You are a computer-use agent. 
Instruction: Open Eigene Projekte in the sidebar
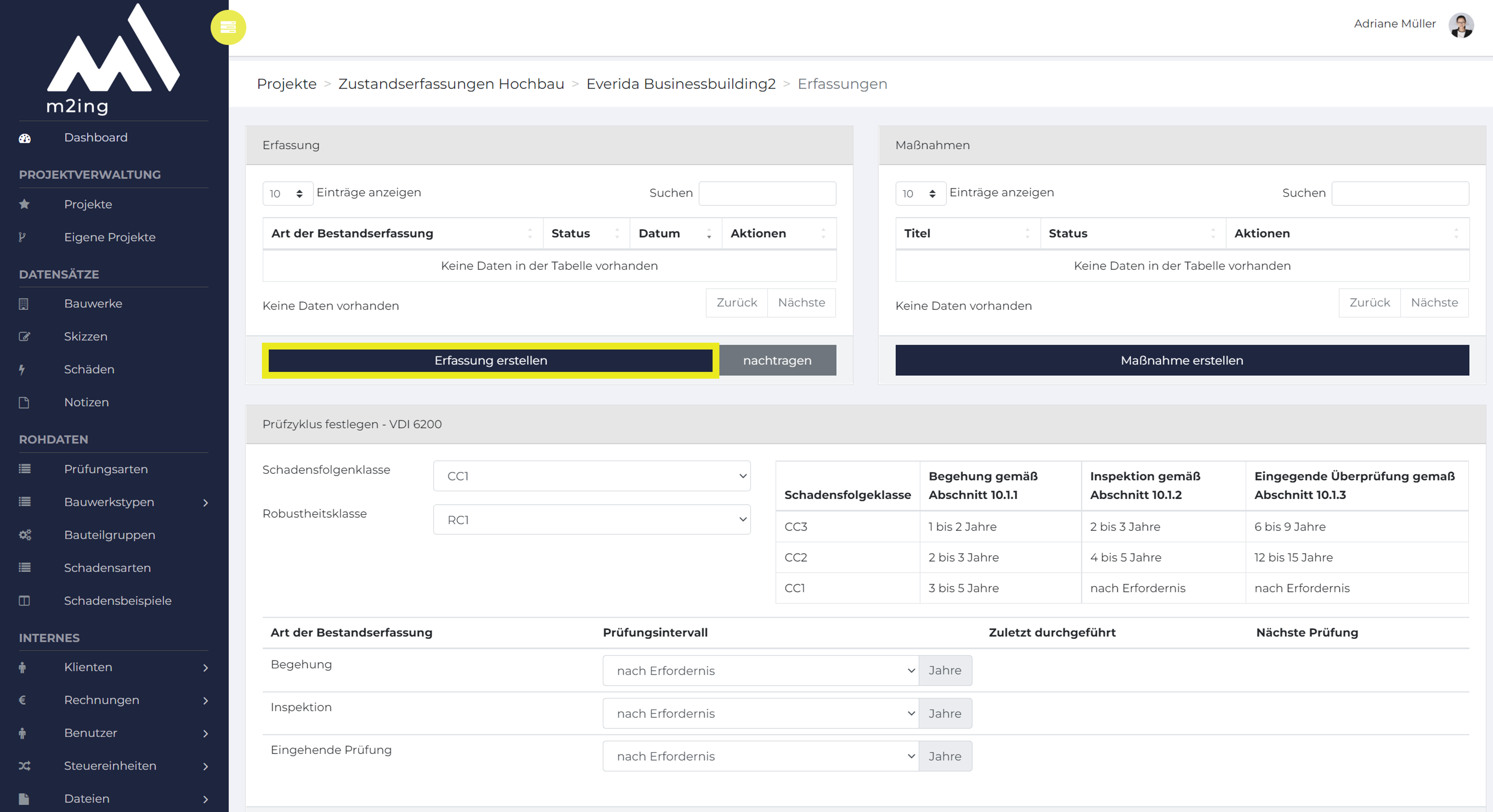click(110, 237)
